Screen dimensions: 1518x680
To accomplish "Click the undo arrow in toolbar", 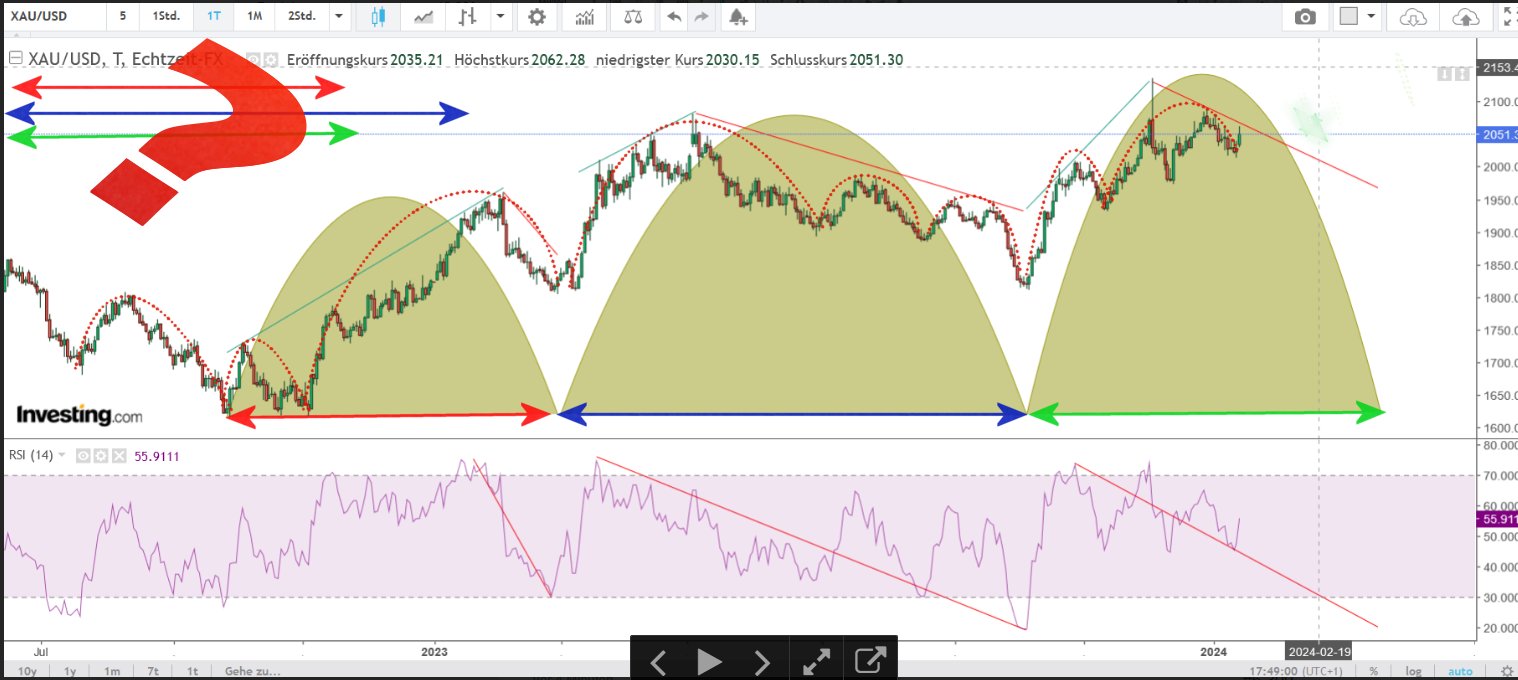I will point(675,17).
